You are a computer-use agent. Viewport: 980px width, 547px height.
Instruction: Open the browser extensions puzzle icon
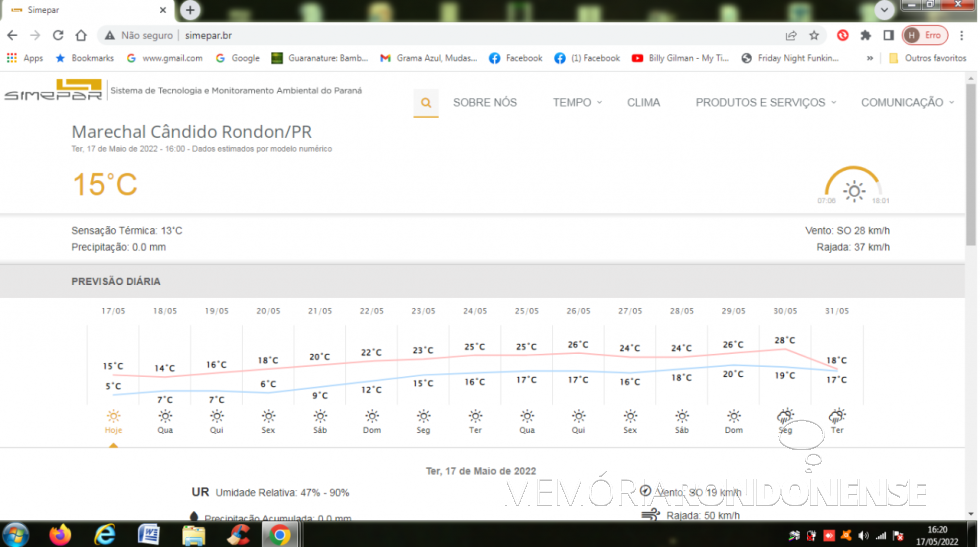point(866,35)
